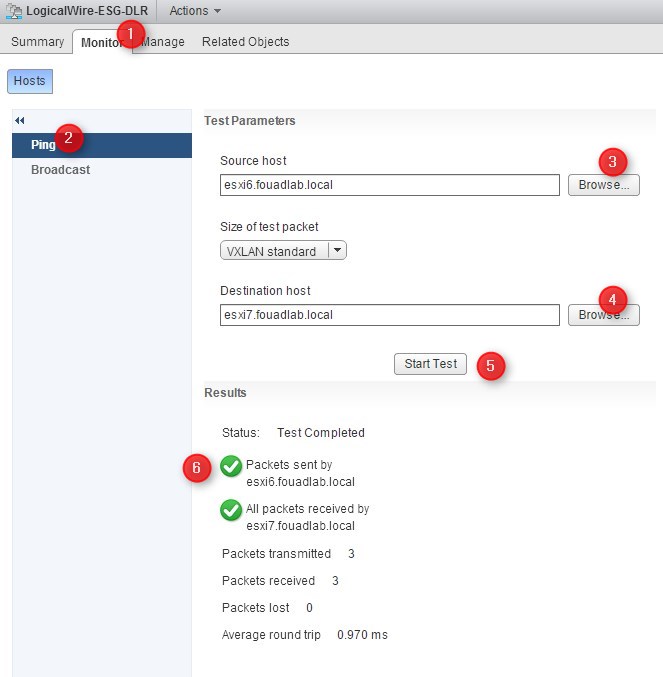
Task: Click the Source host text field
Action: [389, 185]
